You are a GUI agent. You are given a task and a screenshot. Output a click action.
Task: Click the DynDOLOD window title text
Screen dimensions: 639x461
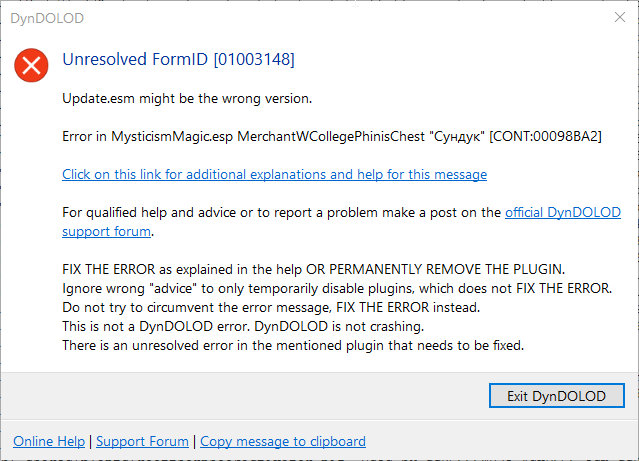(x=47, y=18)
